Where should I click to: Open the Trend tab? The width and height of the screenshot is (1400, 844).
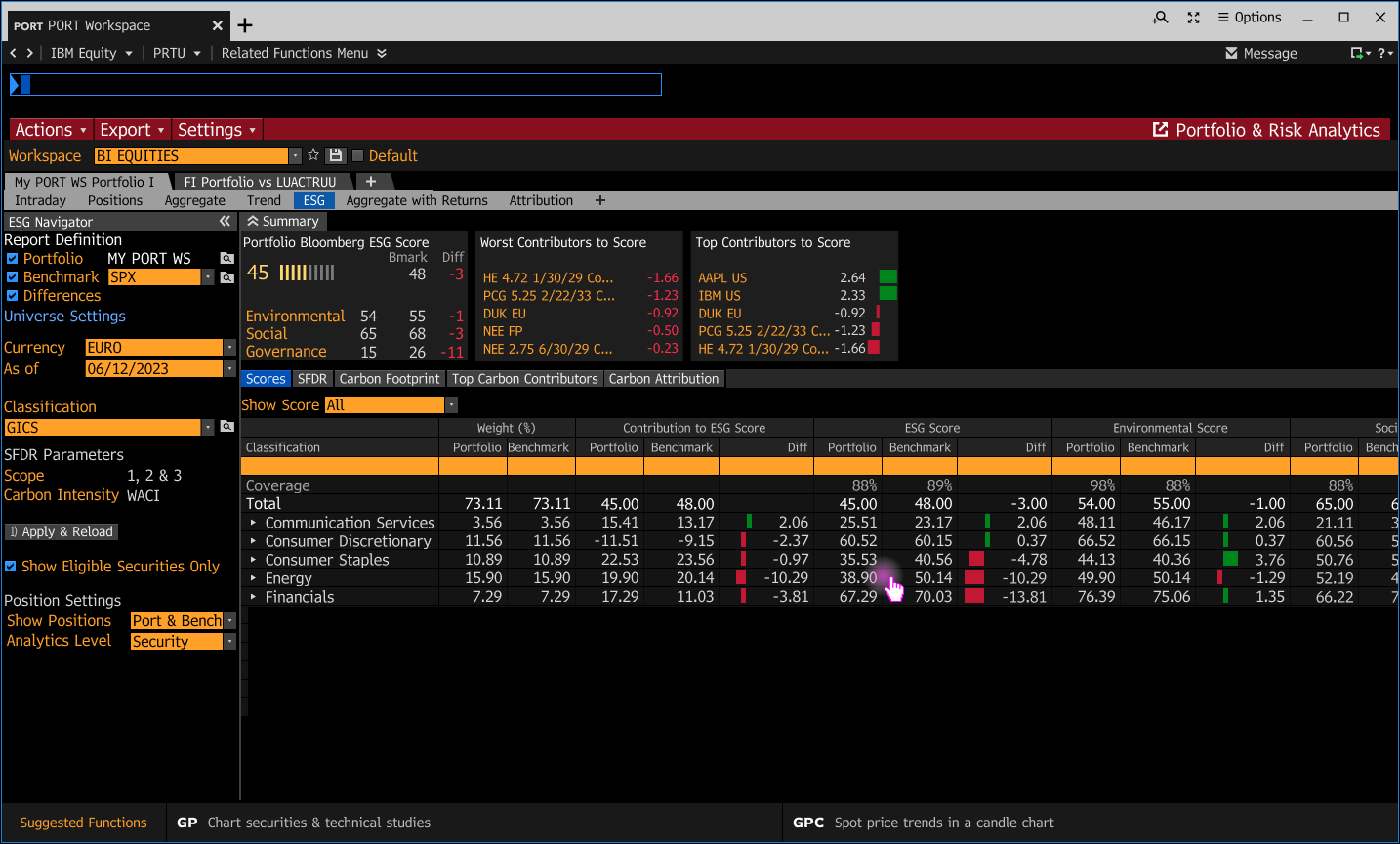pos(264,200)
